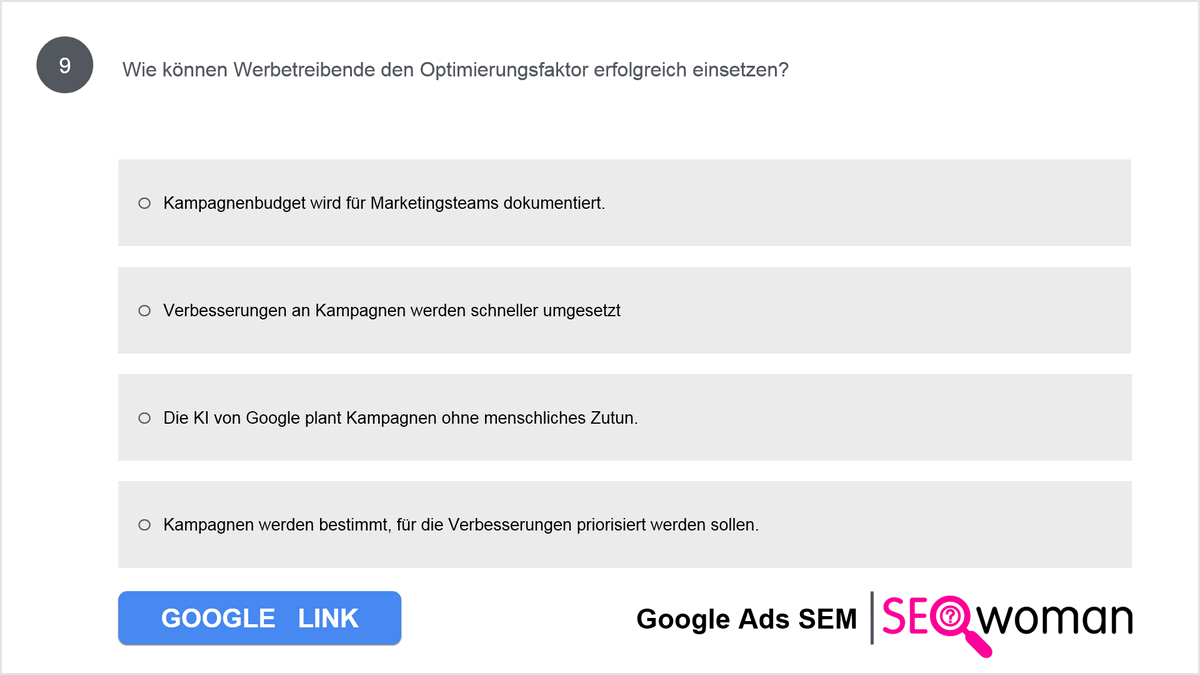Click the question number 9 badge

65,66
